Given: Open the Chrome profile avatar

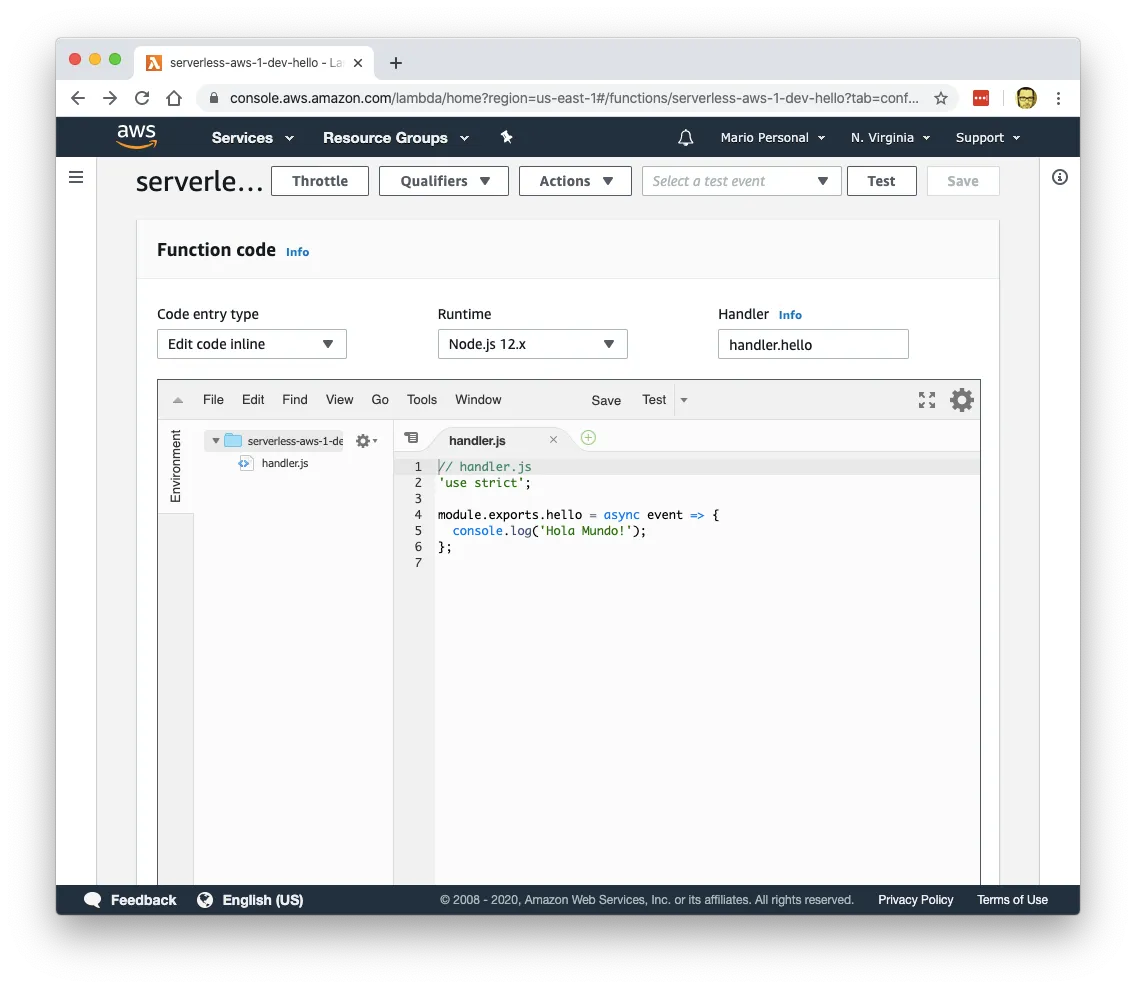Looking at the screenshot, I should pyautogui.click(x=1026, y=98).
